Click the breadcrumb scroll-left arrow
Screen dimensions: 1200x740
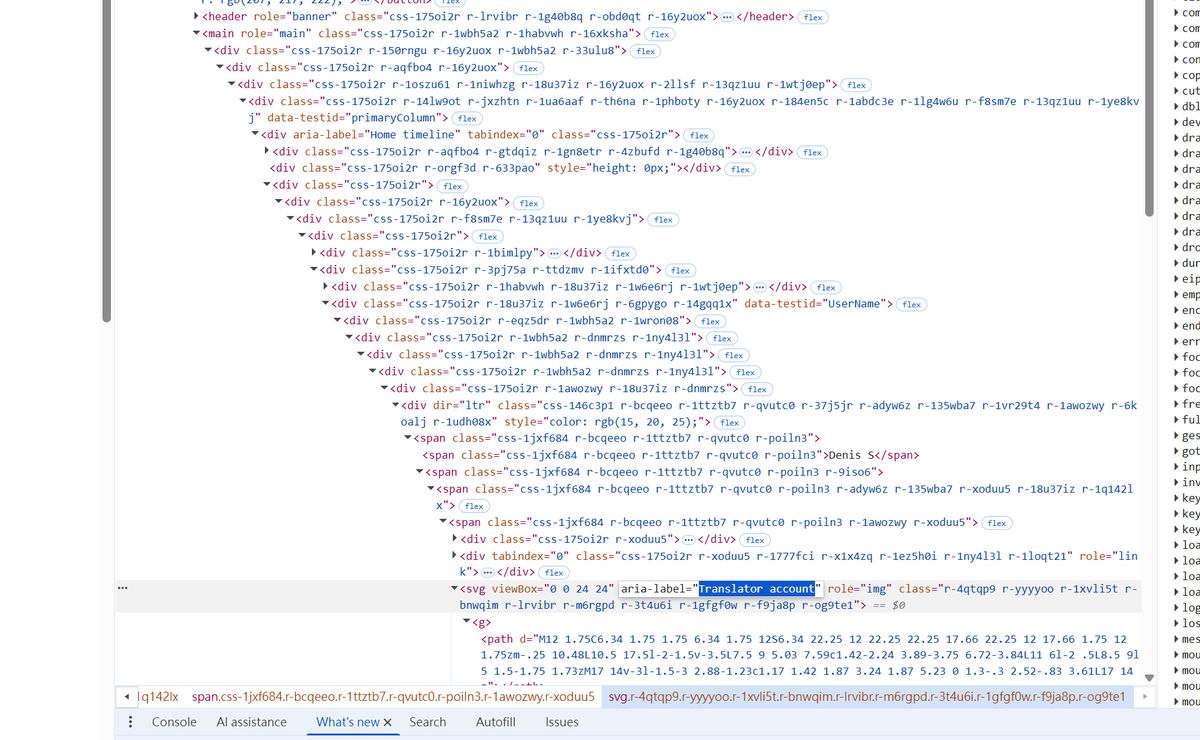coord(125,696)
